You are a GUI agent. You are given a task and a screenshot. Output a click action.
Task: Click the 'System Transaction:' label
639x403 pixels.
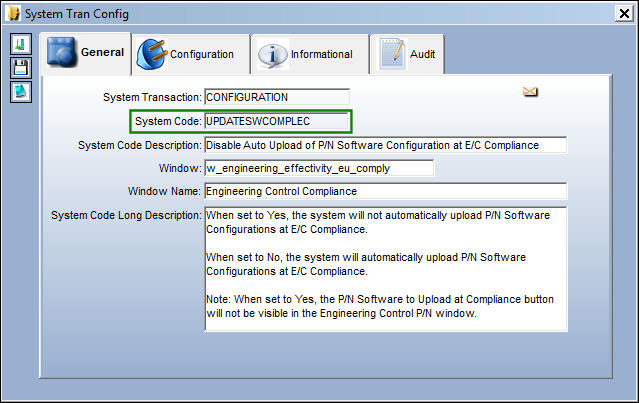tap(152, 97)
